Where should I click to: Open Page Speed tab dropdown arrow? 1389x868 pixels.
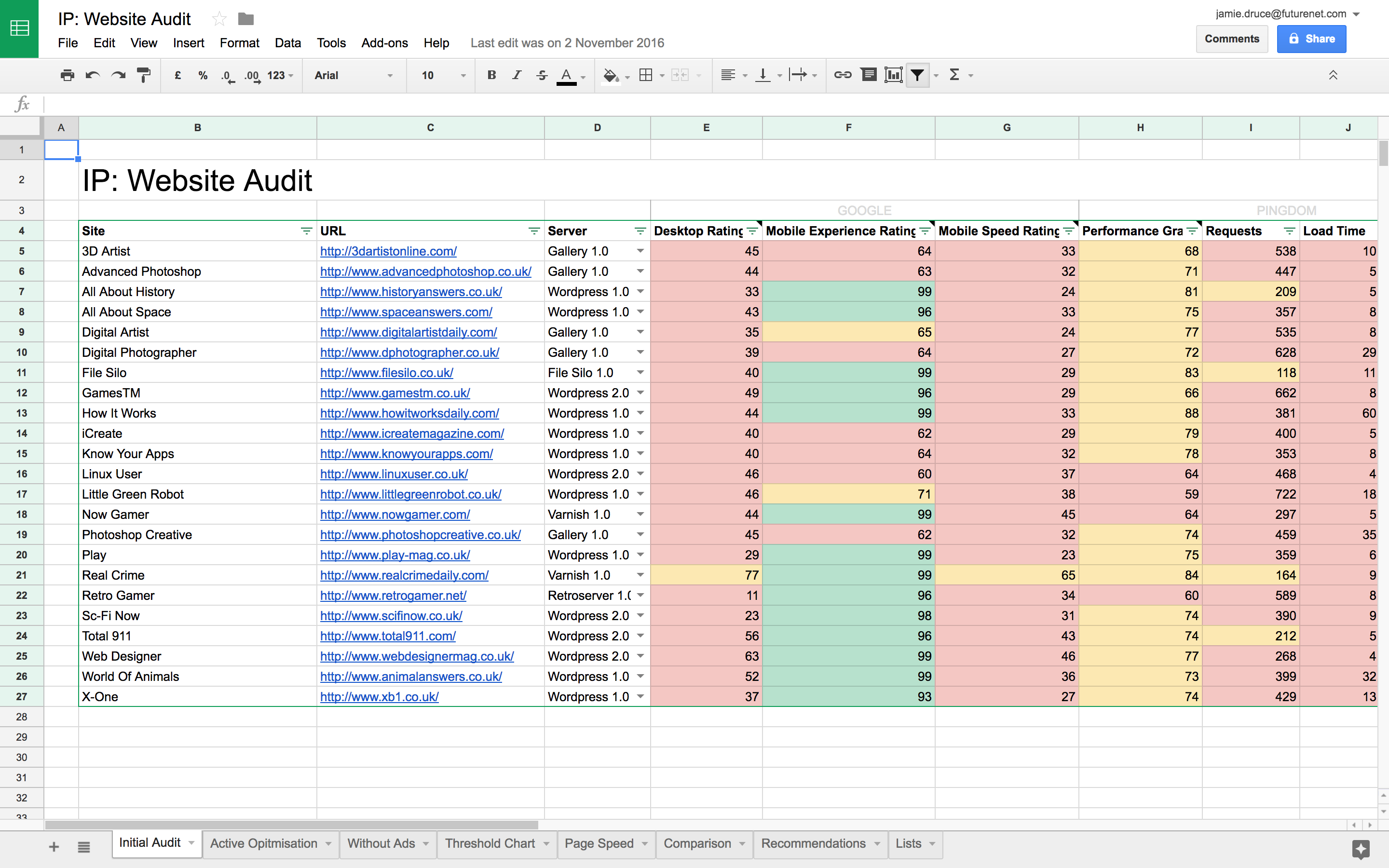(644, 843)
